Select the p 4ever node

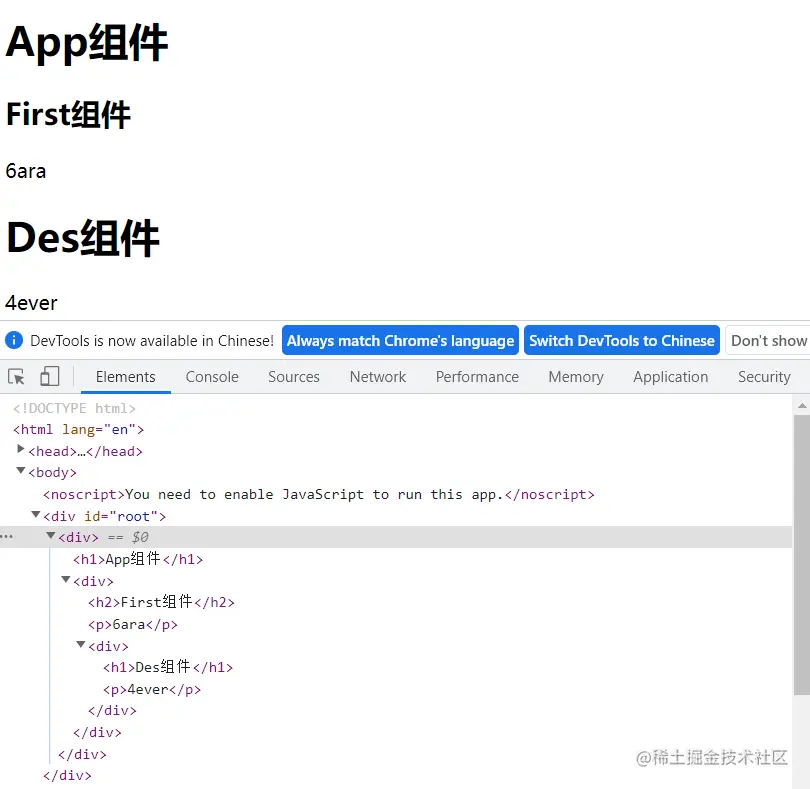click(x=152, y=689)
